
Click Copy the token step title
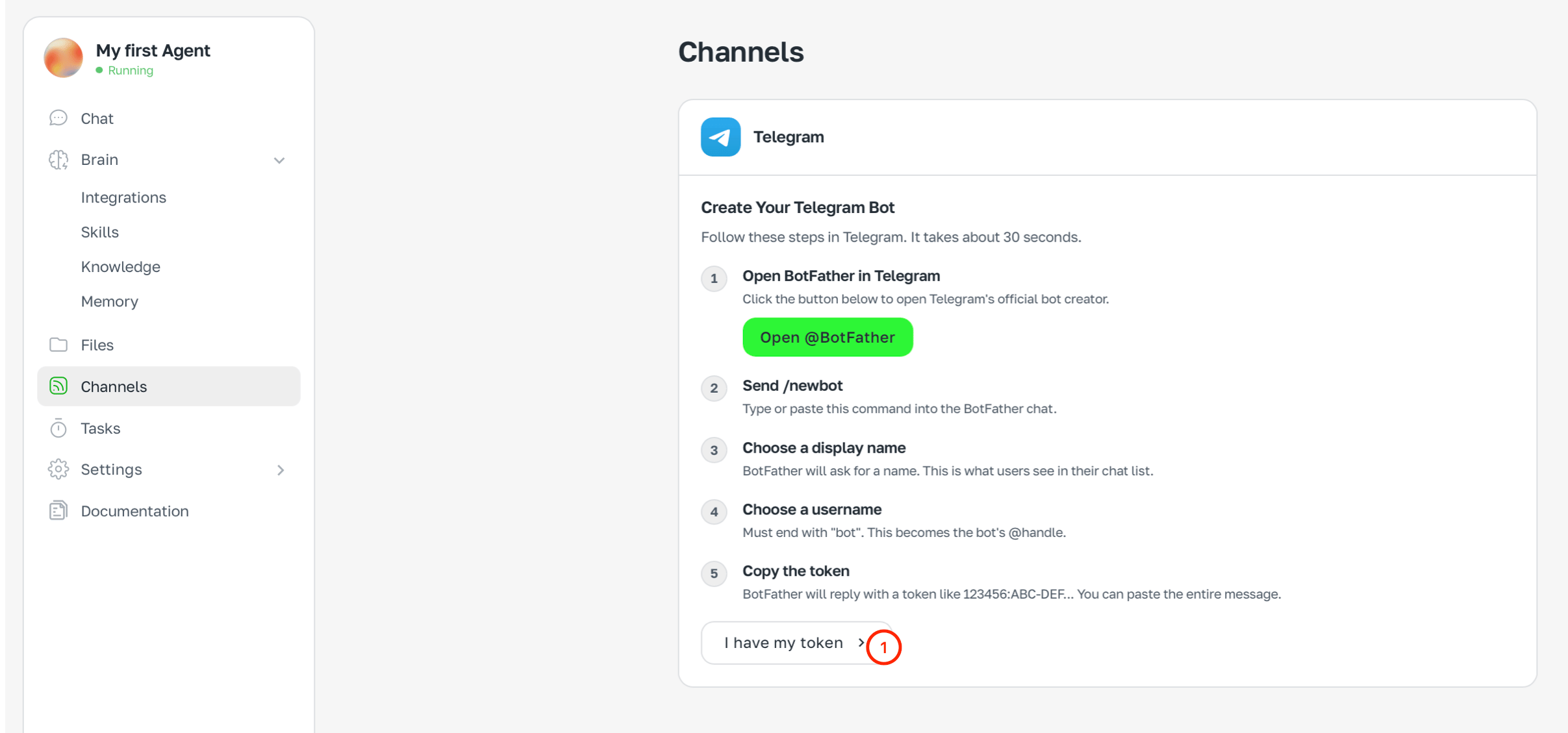pyautogui.click(x=796, y=571)
